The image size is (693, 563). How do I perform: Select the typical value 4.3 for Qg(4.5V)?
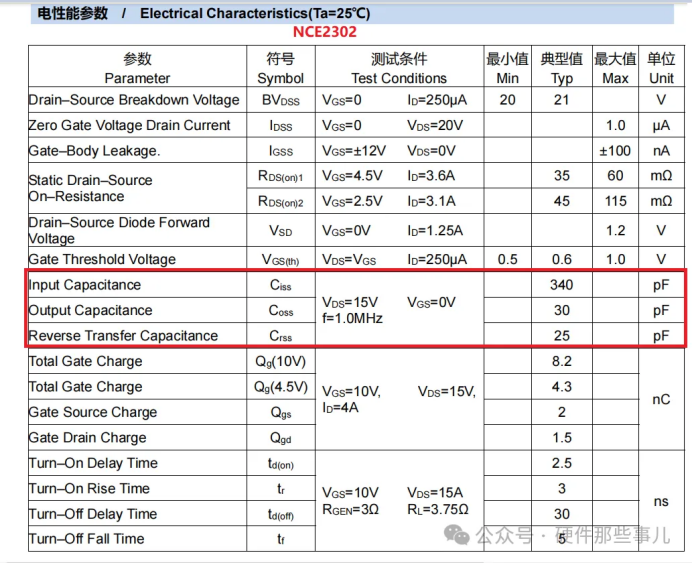click(x=562, y=387)
